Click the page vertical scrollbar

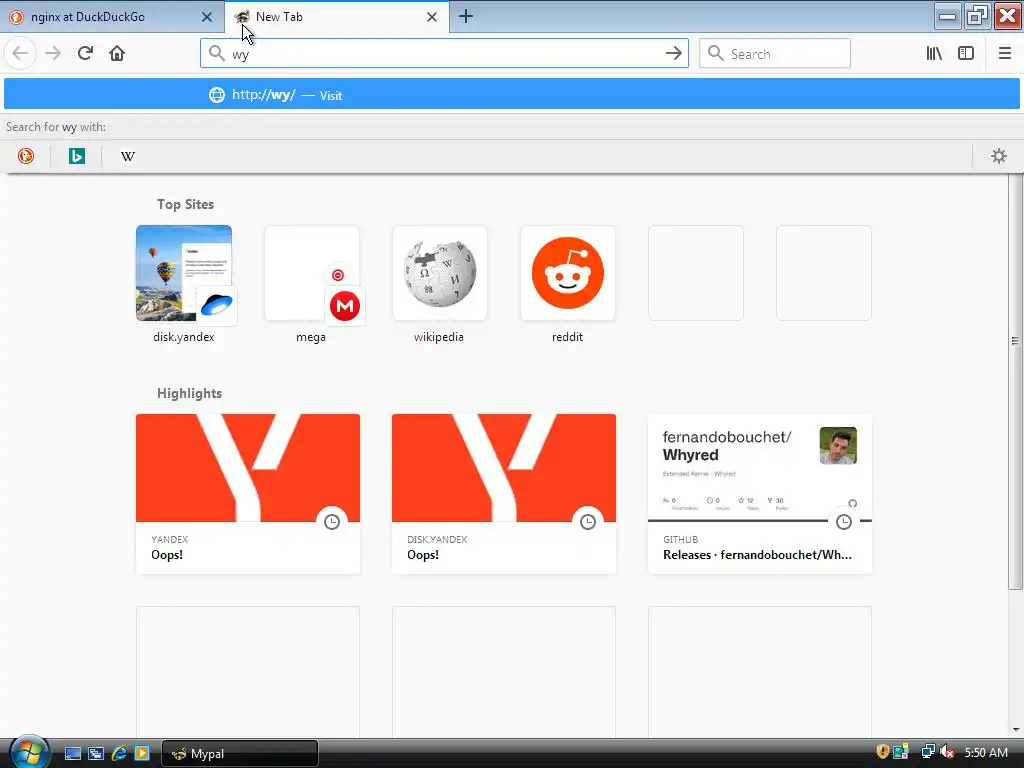tap(1014, 382)
